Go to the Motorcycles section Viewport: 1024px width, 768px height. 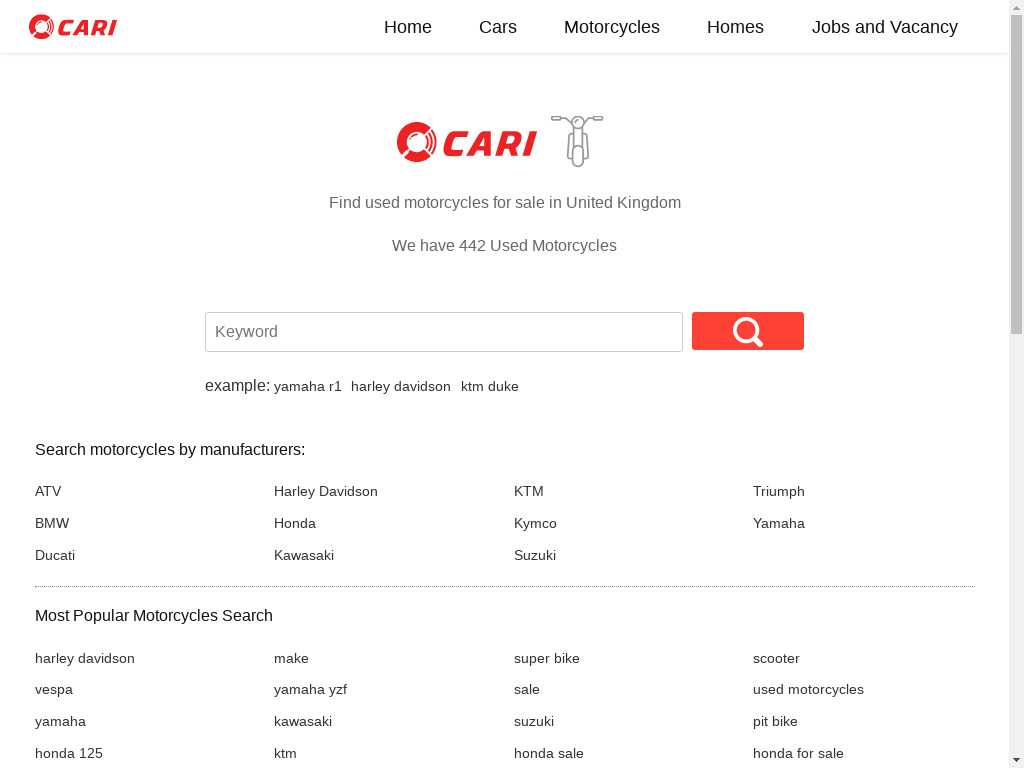coord(611,27)
